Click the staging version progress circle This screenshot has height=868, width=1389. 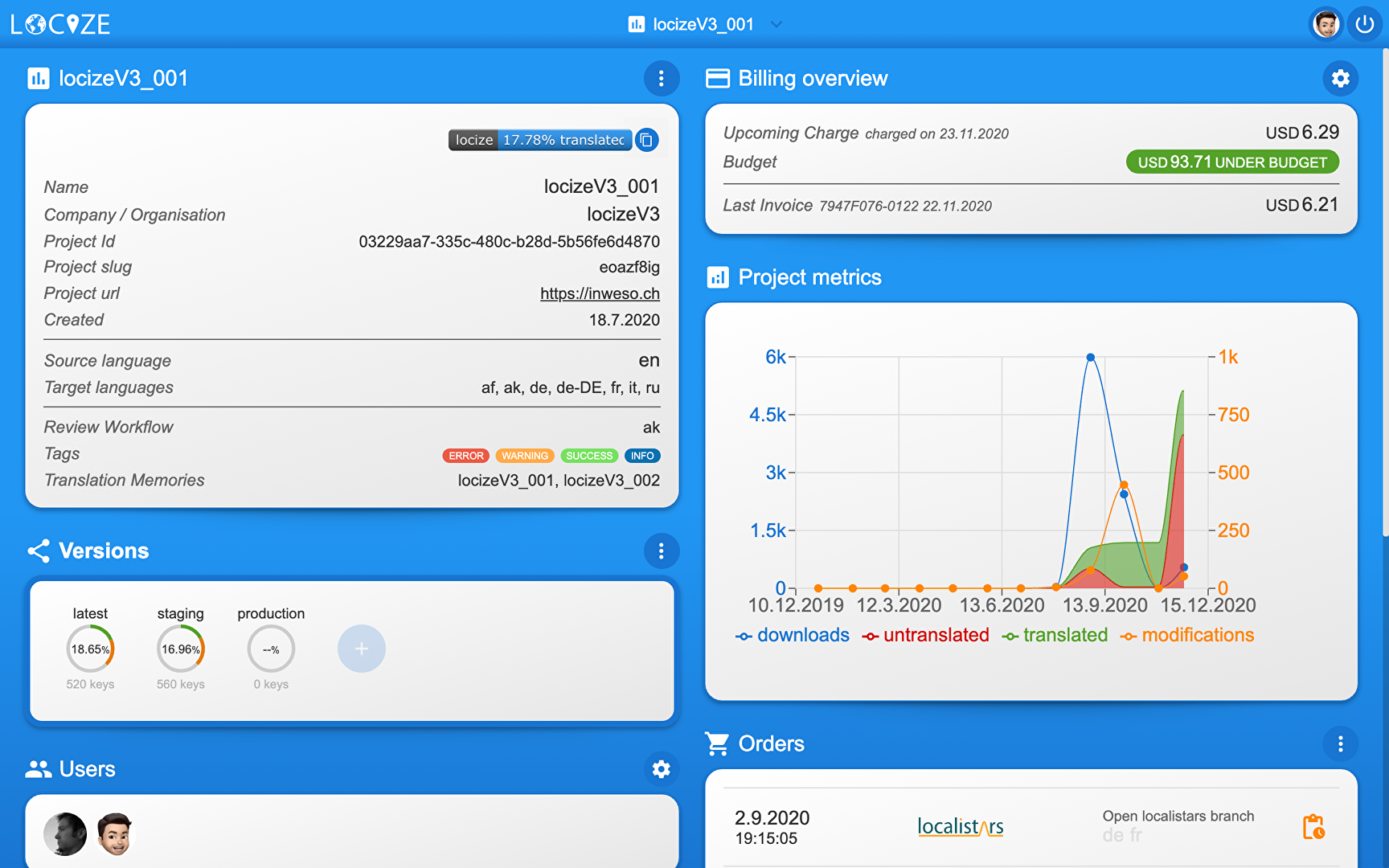[181, 649]
